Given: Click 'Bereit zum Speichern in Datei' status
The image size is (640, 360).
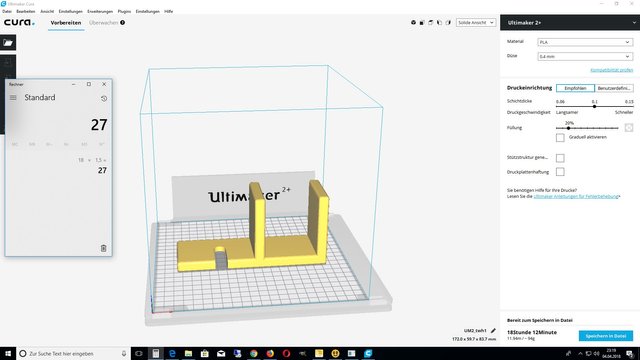Looking at the screenshot, I should click(540, 320).
